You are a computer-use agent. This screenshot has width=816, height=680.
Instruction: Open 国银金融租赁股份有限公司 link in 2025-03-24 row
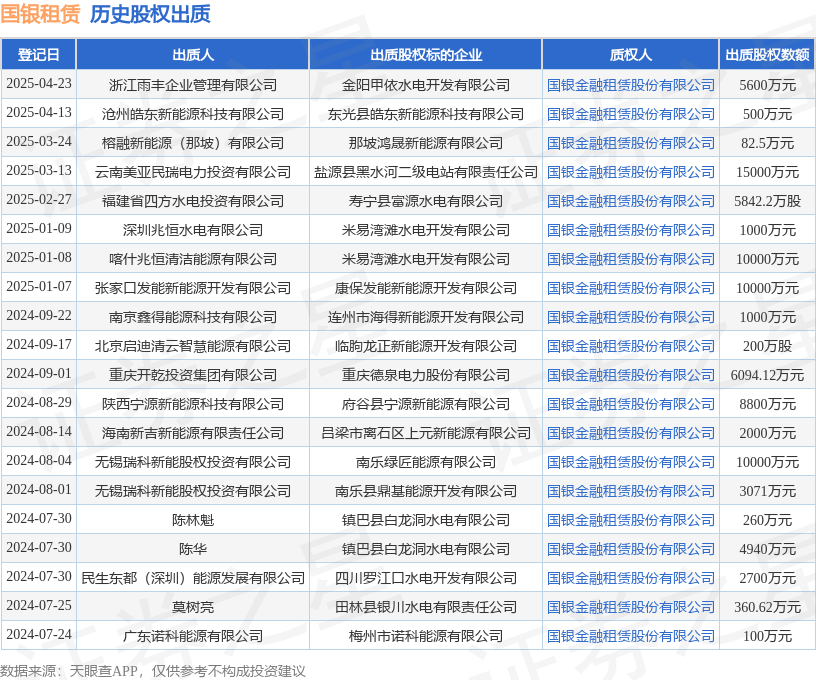[x=631, y=143]
